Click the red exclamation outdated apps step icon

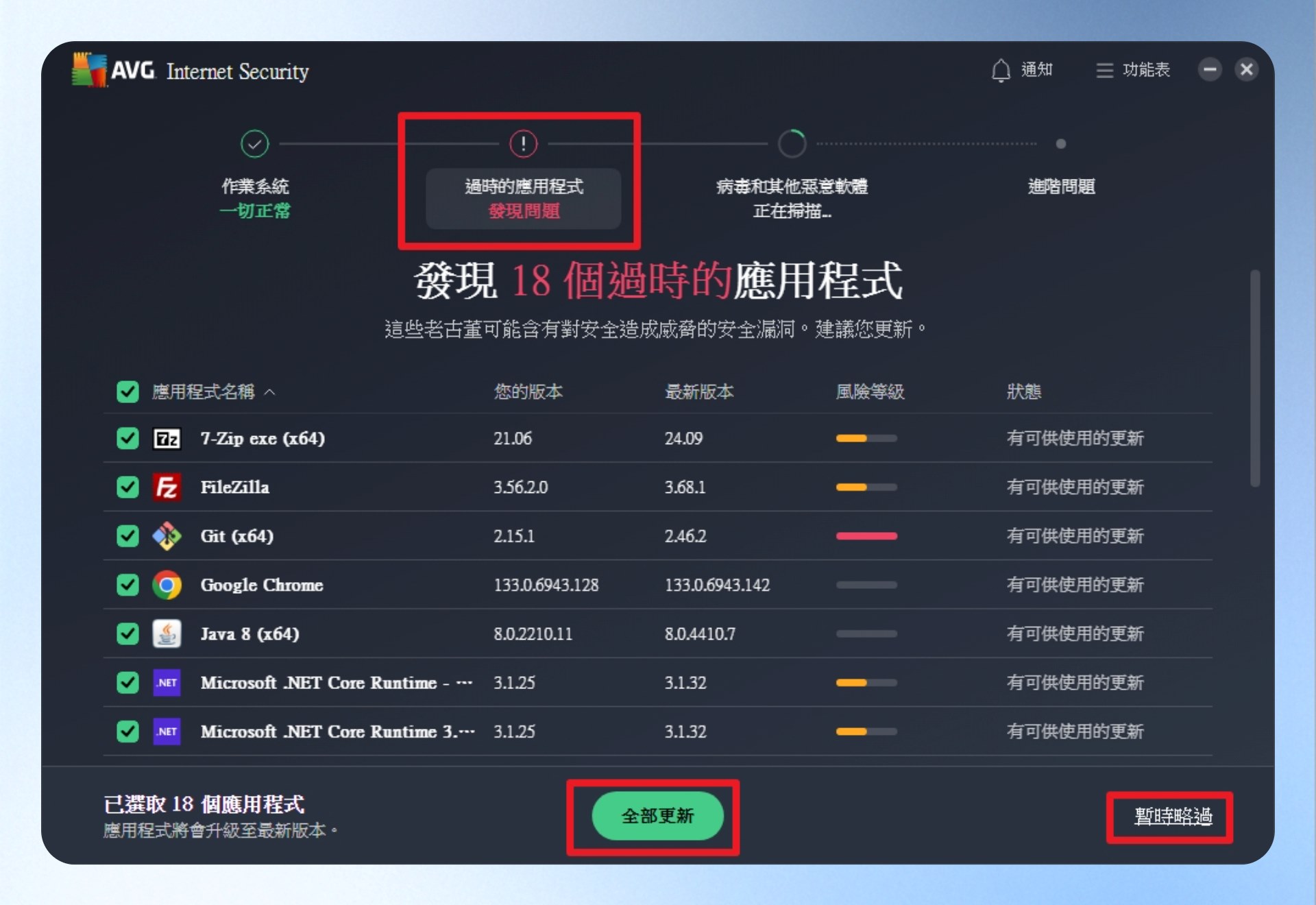(x=524, y=144)
